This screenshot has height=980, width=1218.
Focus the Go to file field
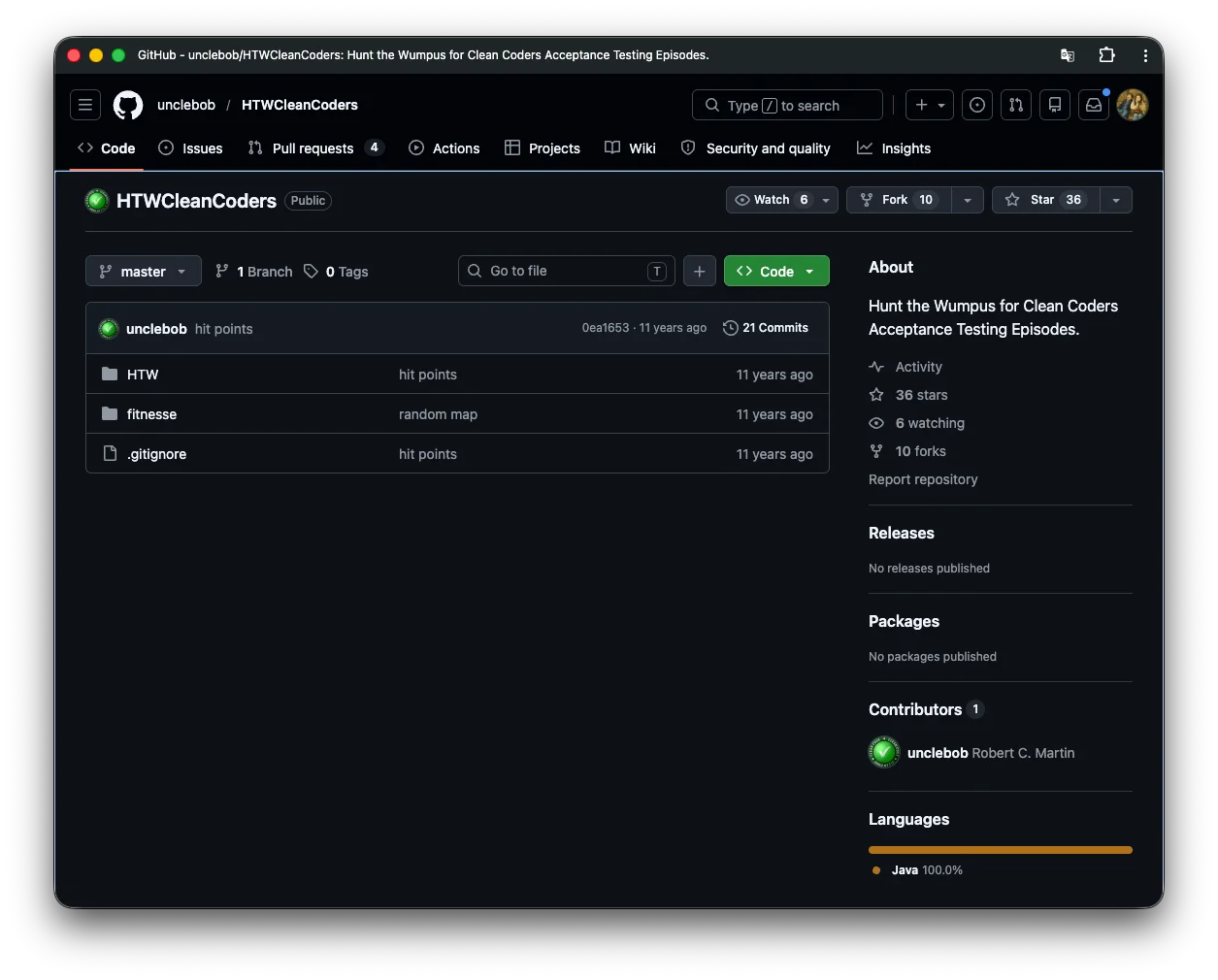(x=567, y=271)
